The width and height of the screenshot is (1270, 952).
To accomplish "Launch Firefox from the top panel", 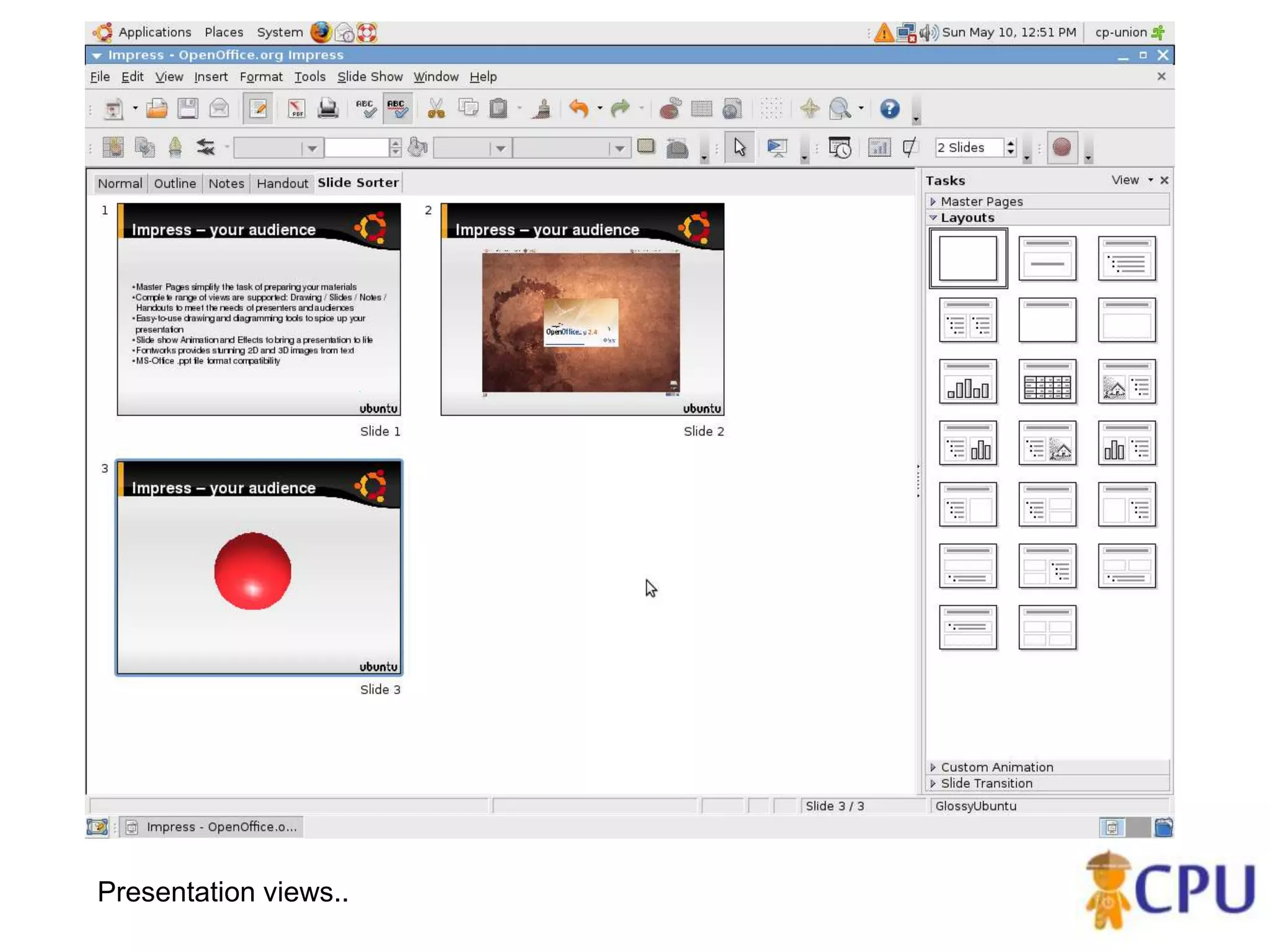I will [x=321, y=32].
